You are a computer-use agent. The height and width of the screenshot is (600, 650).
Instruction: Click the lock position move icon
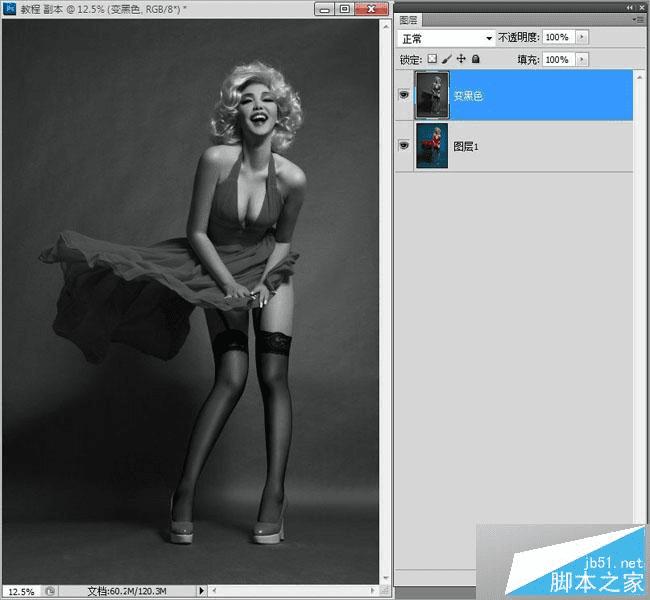tap(461, 60)
